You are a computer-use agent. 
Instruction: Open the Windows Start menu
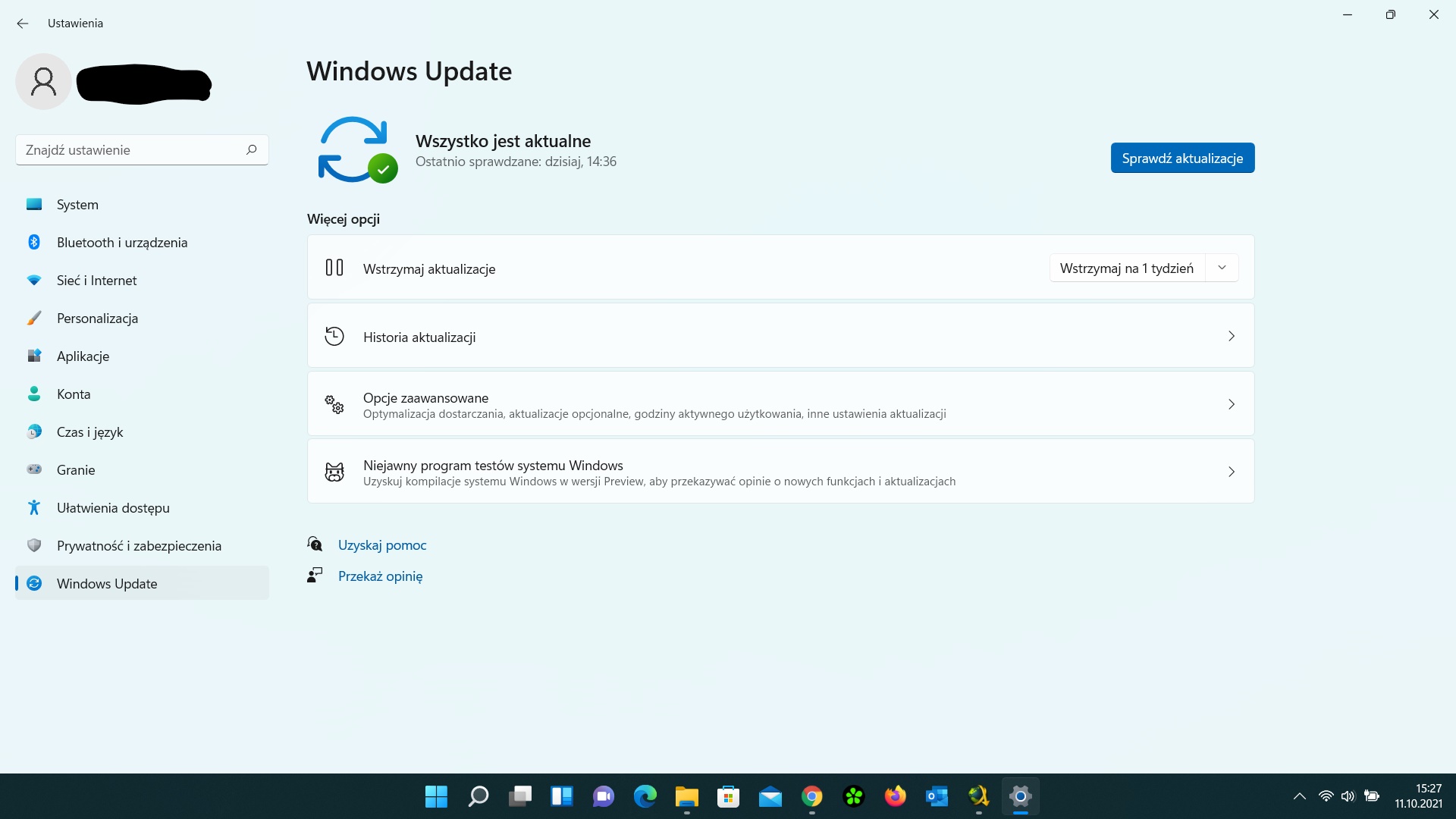tap(436, 796)
